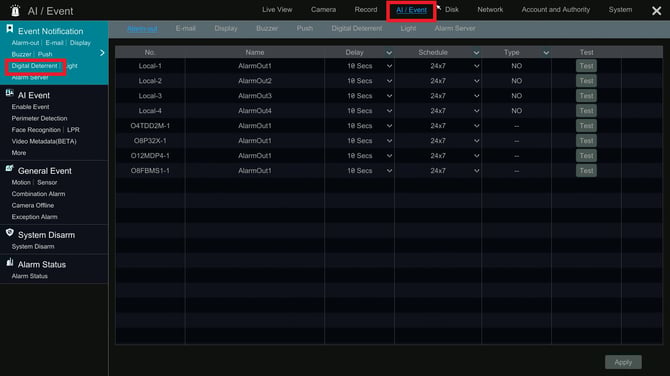
Task: Open Delay dropdown for O12MDP4-1
Action: (389, 156)
